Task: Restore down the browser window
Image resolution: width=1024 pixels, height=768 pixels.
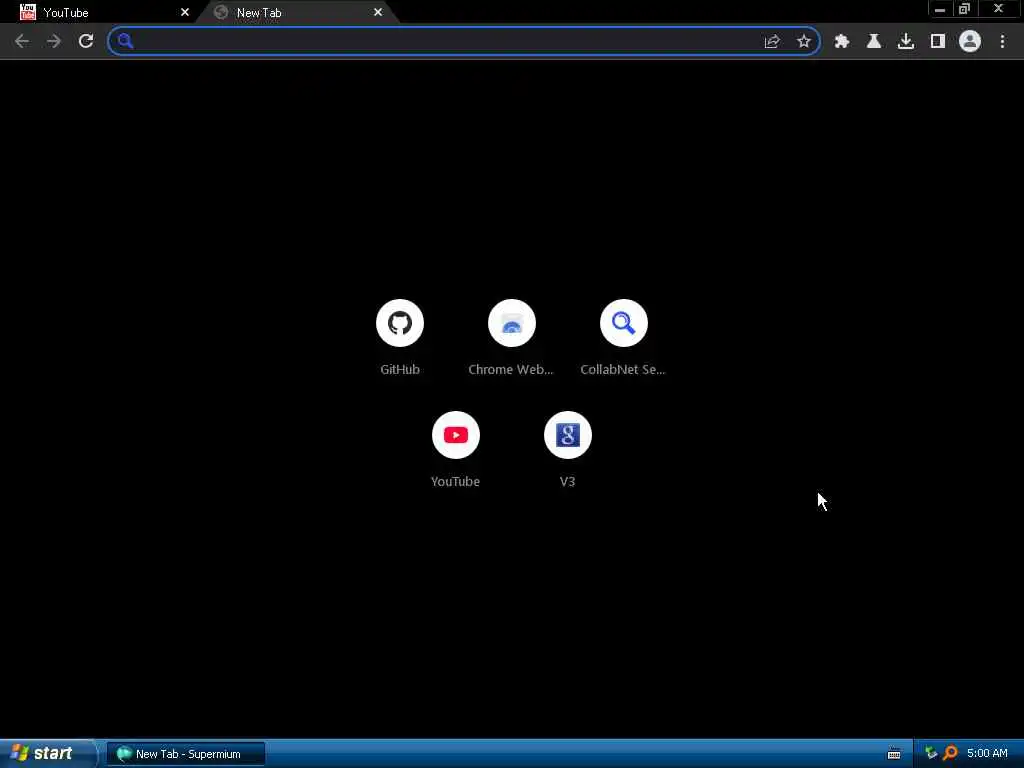Action: (965, 9)
